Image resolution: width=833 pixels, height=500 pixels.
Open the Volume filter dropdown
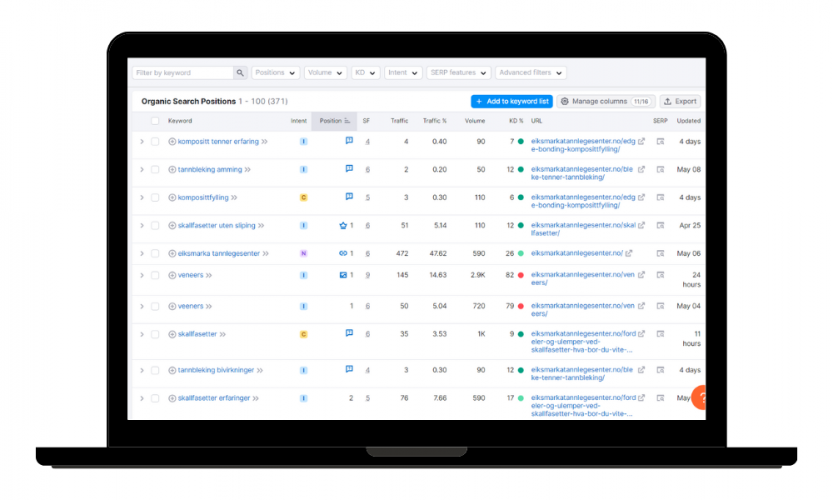325,73
